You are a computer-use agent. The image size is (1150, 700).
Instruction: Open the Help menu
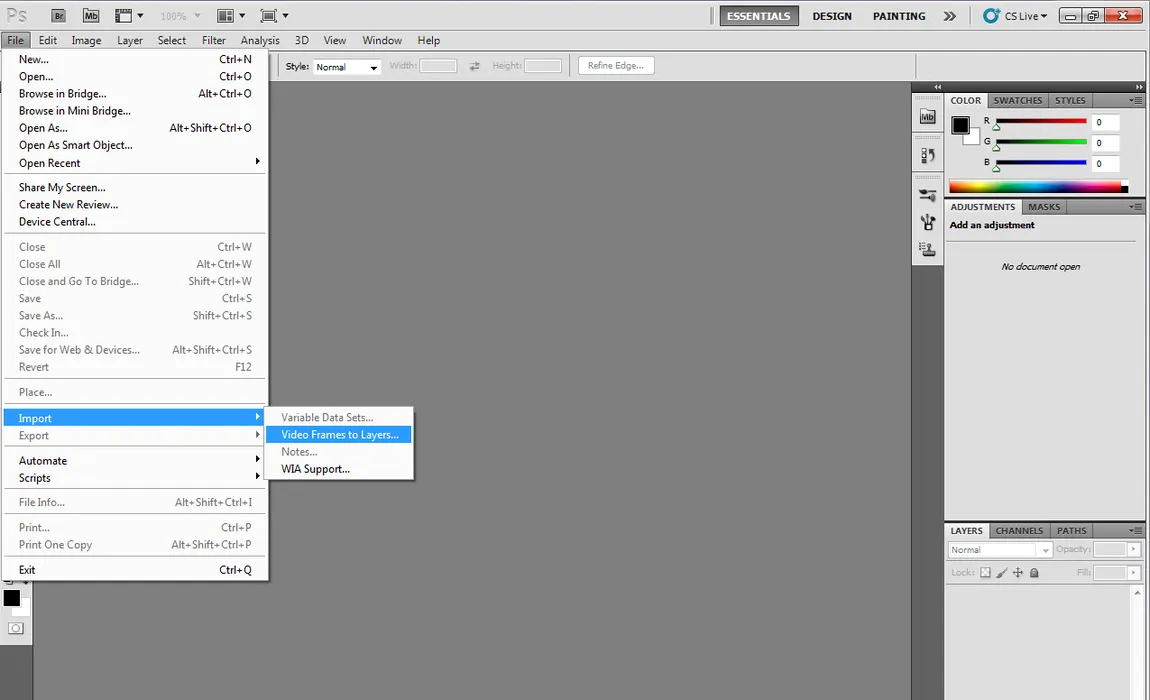pyautogui.click(x=428, y=40)
